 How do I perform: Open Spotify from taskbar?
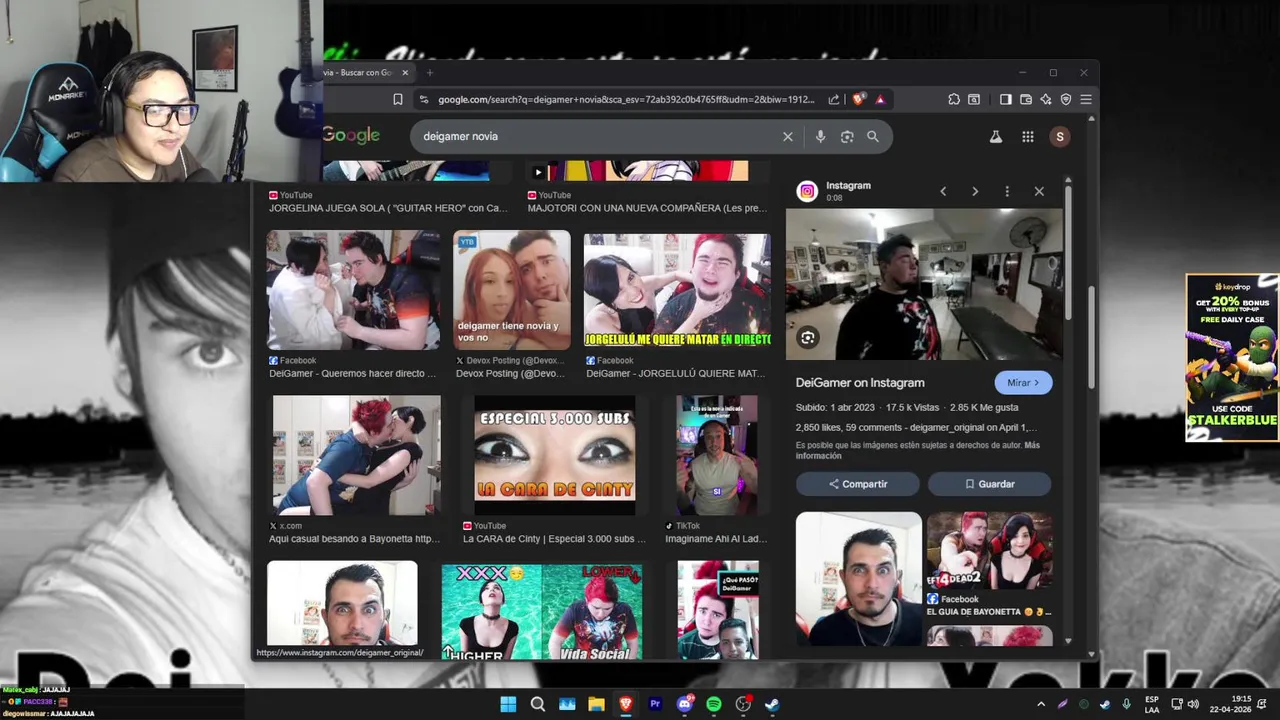[x=714, y=704]
